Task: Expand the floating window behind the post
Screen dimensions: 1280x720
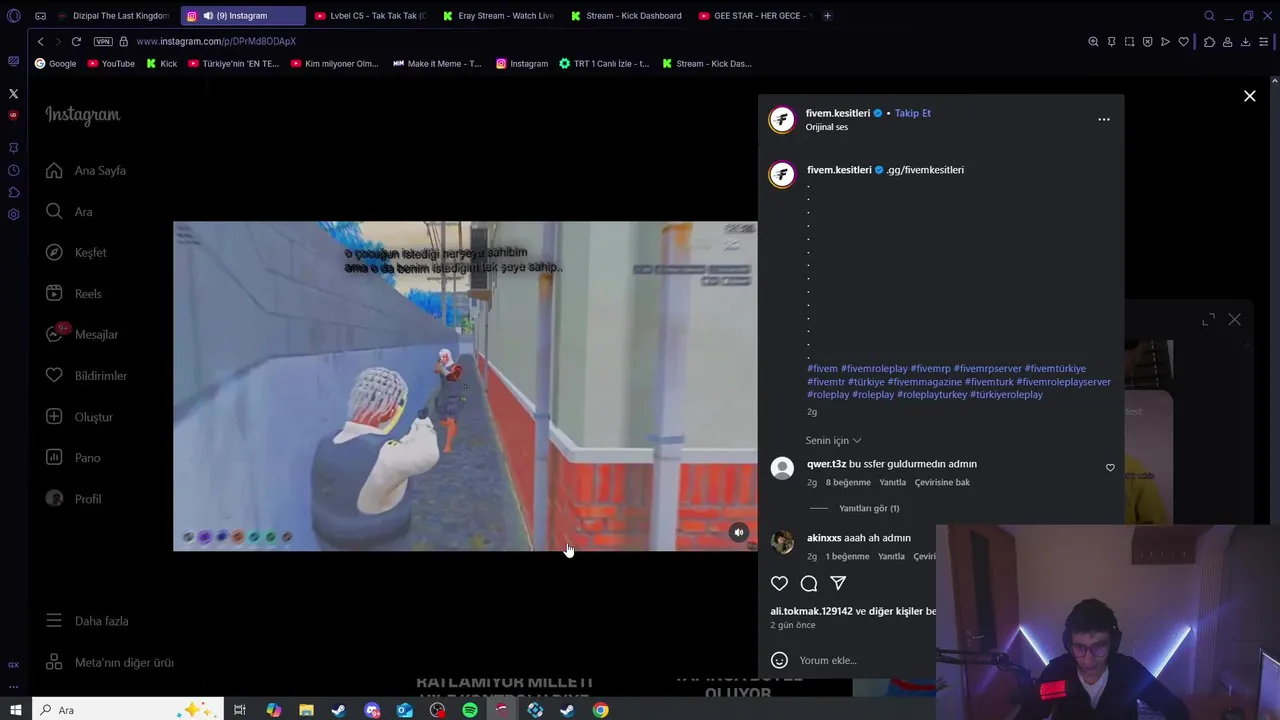Action: pyautogui.click(x=1208, y=319)
